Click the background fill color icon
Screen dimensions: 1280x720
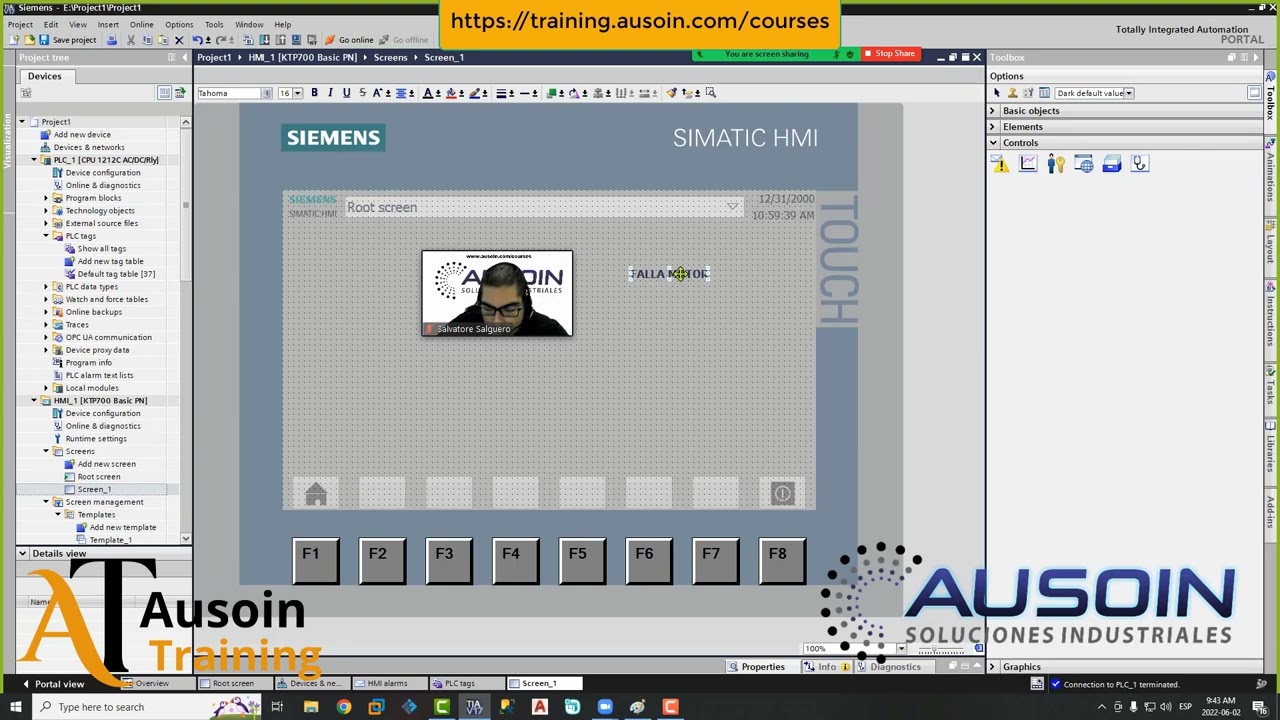pyautogui.click(x=451, y=93)
